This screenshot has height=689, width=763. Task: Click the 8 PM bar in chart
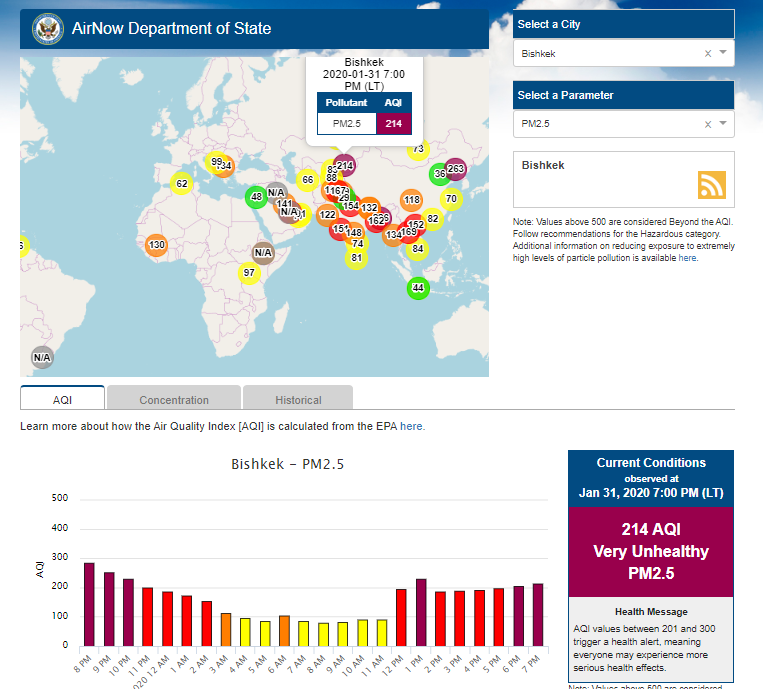89,604
